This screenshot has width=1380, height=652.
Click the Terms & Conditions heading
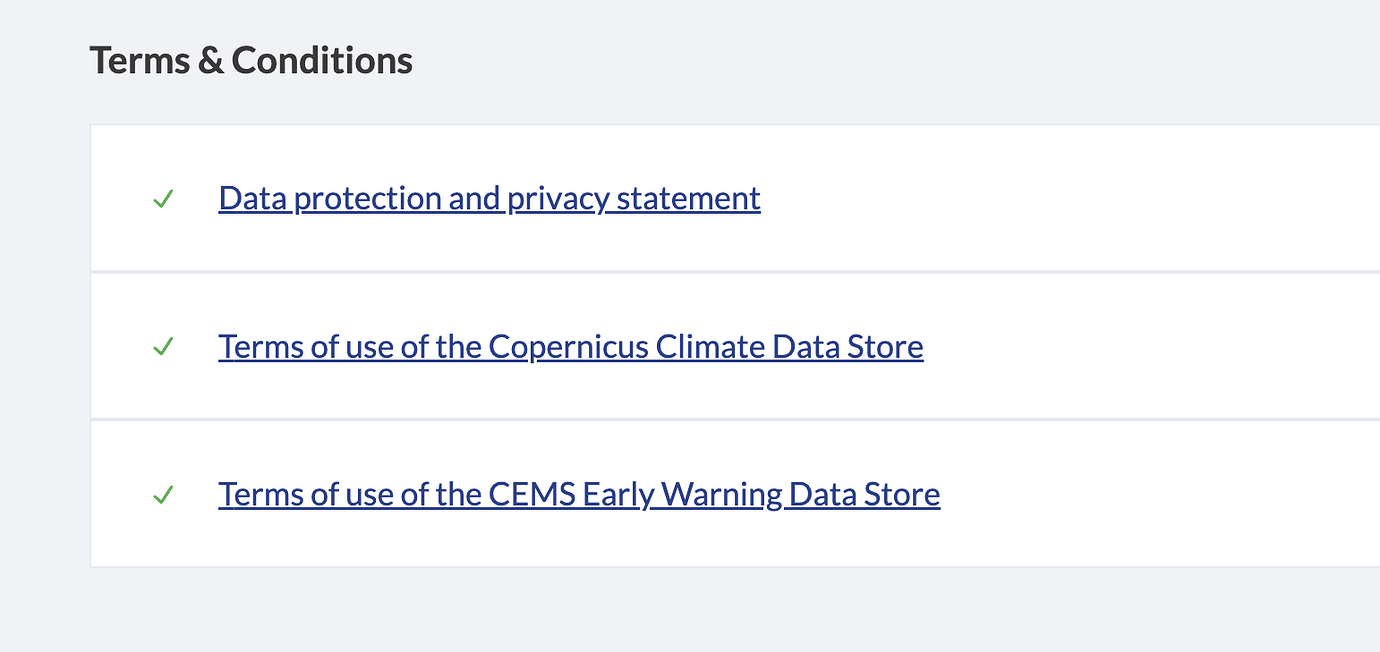click(x=251, y=61)
